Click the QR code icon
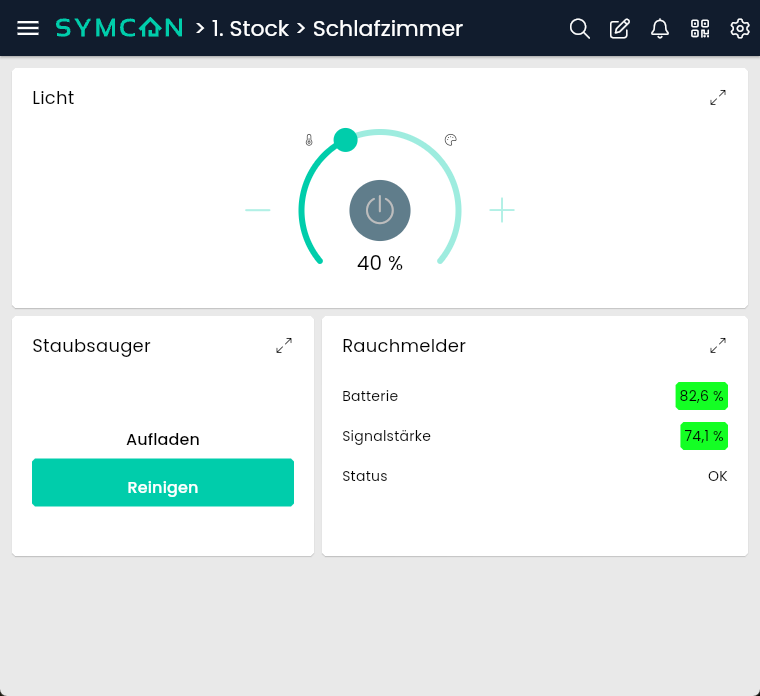 (700, 28)
